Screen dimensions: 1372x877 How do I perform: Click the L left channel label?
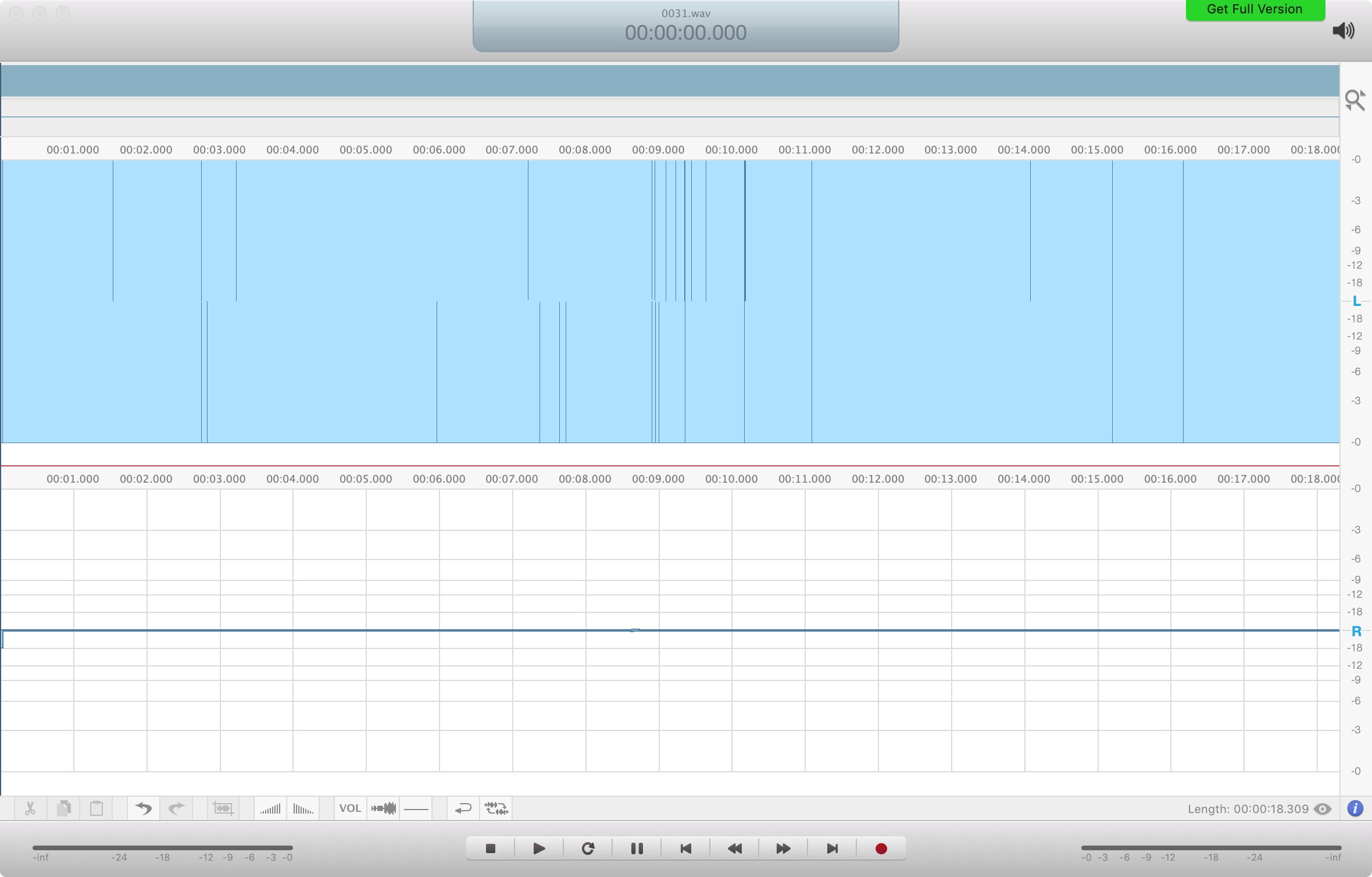[1356, 301]
